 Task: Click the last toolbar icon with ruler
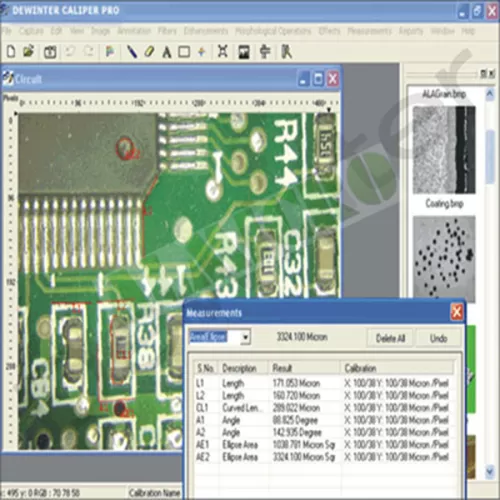(x=286, y=52)
